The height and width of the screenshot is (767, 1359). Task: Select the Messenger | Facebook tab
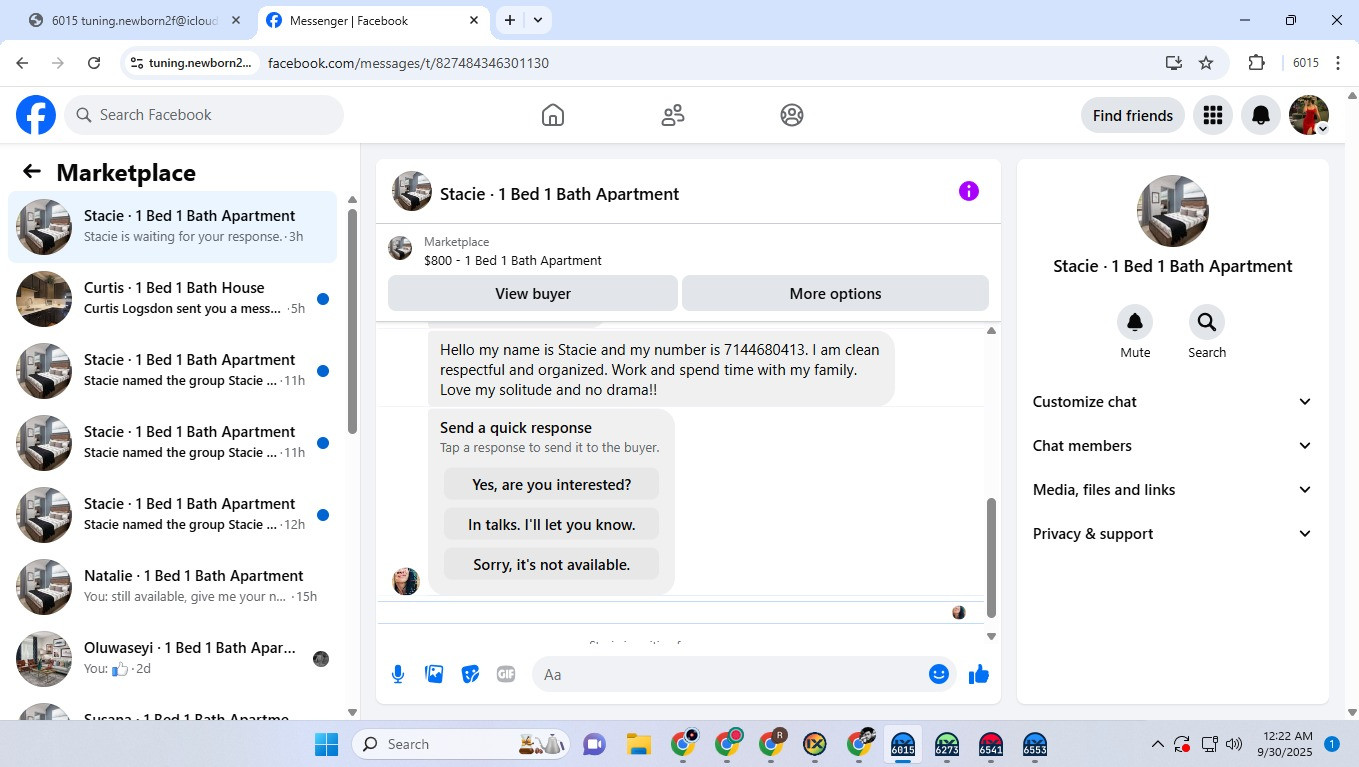point(373,20)
